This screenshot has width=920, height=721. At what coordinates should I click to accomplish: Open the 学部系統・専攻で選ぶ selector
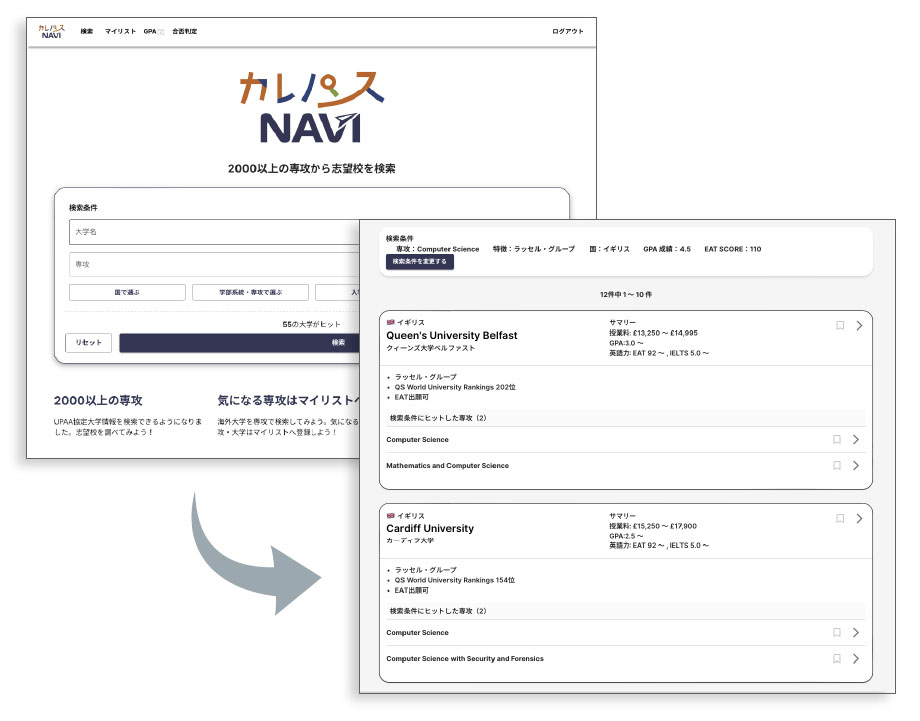pyautogui.click(x=250, y=292)
